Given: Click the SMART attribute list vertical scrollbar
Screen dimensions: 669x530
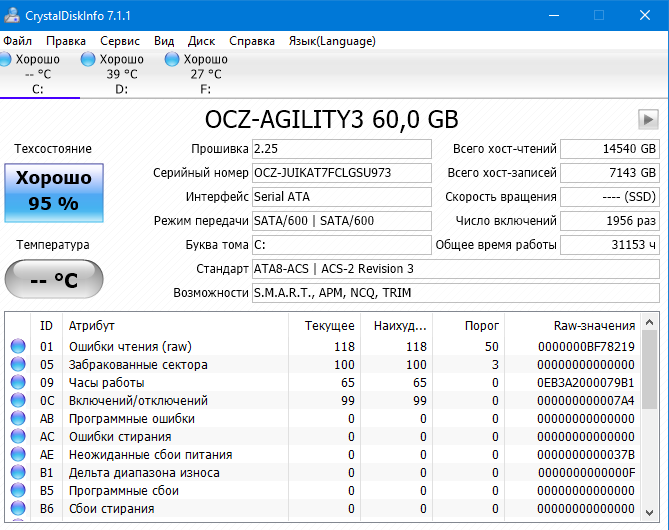Looking at the screenshot, I should (650, 420).
